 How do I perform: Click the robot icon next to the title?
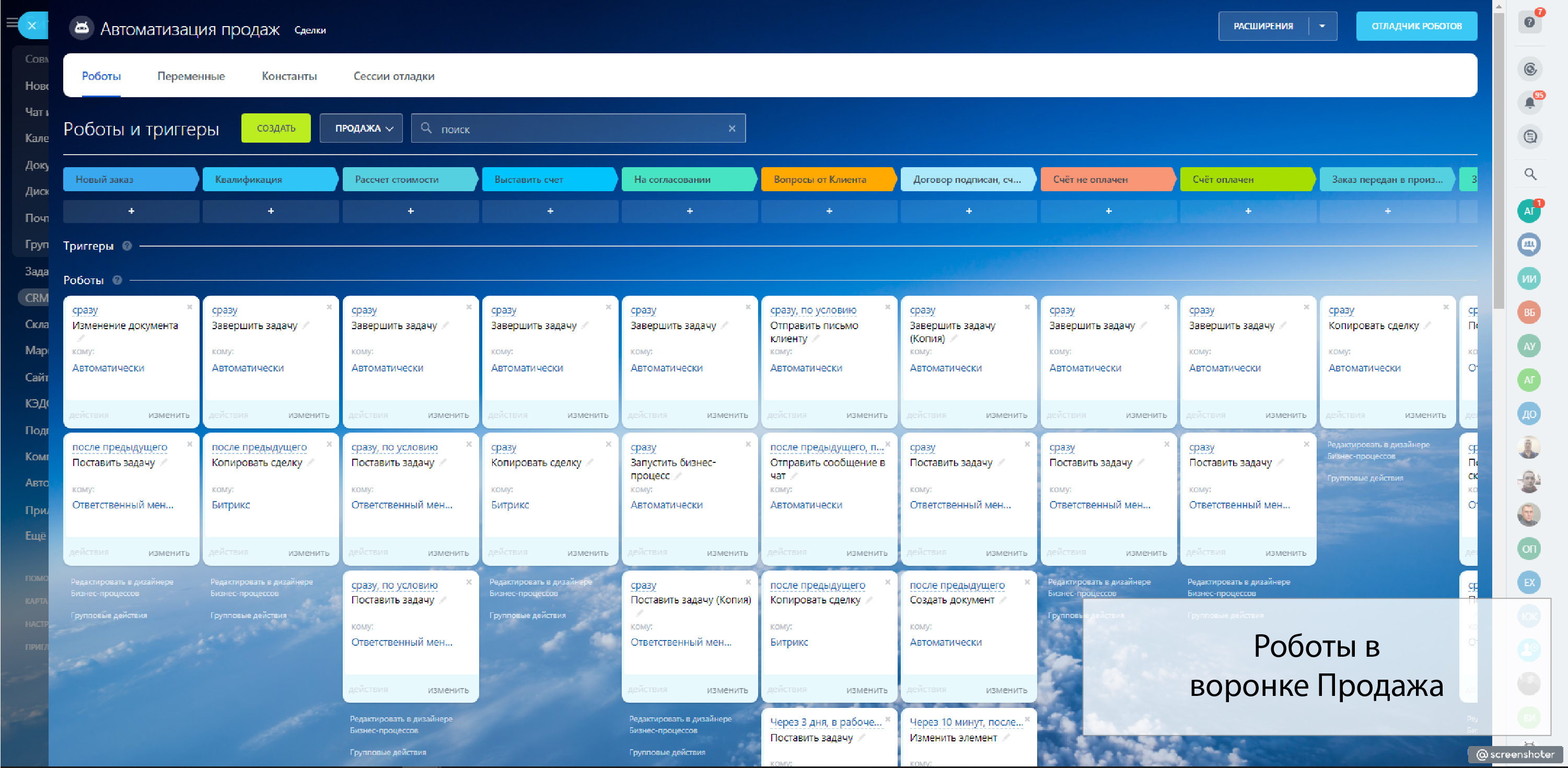[x=82, y=29]
